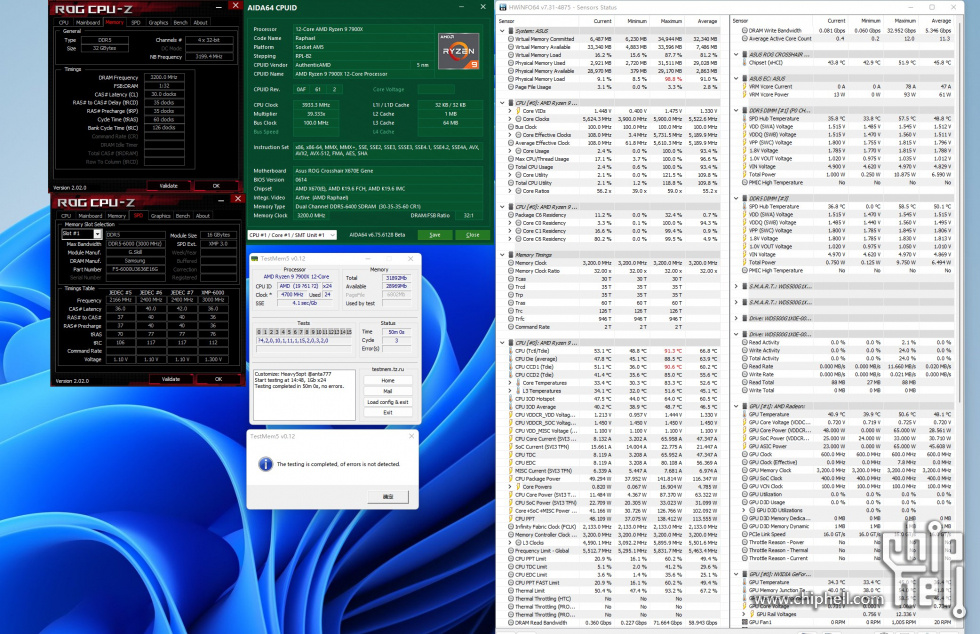Image resolution: width=980 pixels, height=634 pixels.
Task: Click Validate in the Memory-tab CPU-Z window
Action: [169, 186]
